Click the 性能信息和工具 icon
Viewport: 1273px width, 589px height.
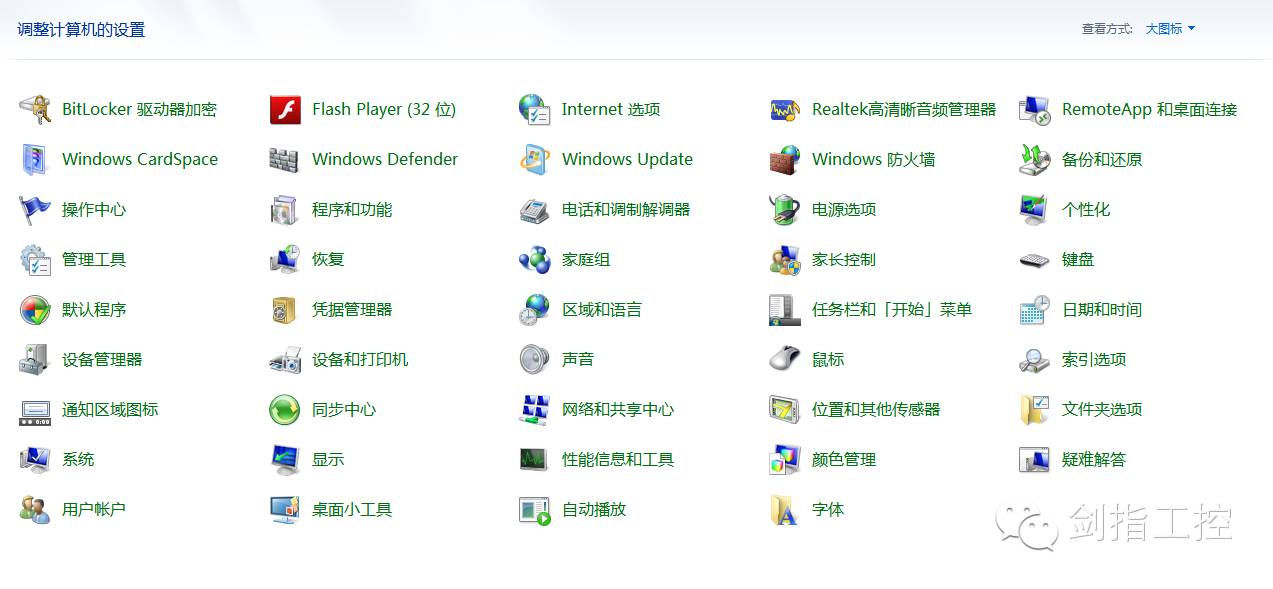535,459
